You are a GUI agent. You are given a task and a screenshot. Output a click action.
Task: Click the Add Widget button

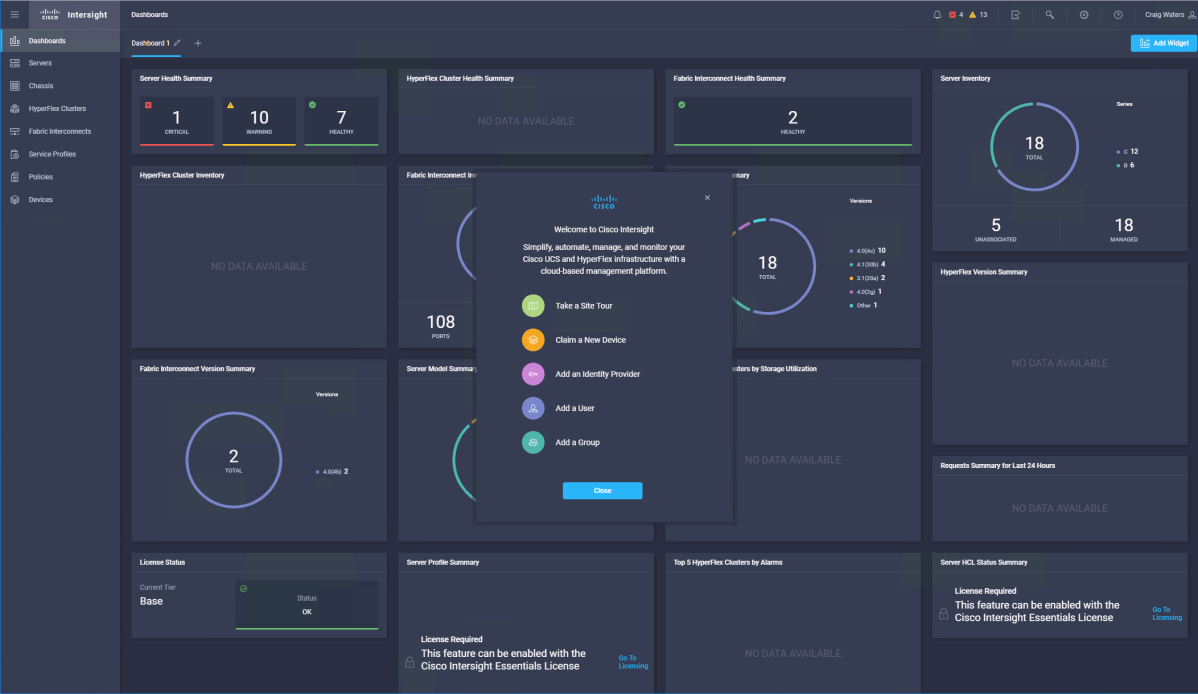tap(1162, 42)
